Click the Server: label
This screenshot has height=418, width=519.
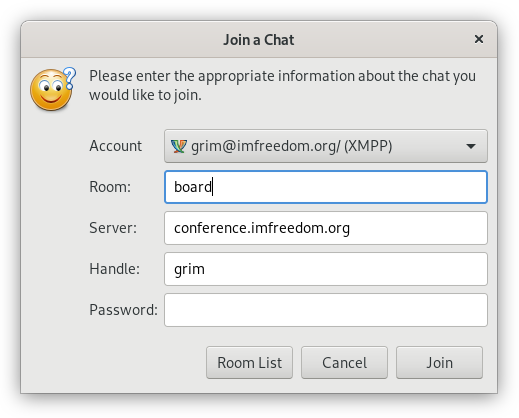(113, 228)
